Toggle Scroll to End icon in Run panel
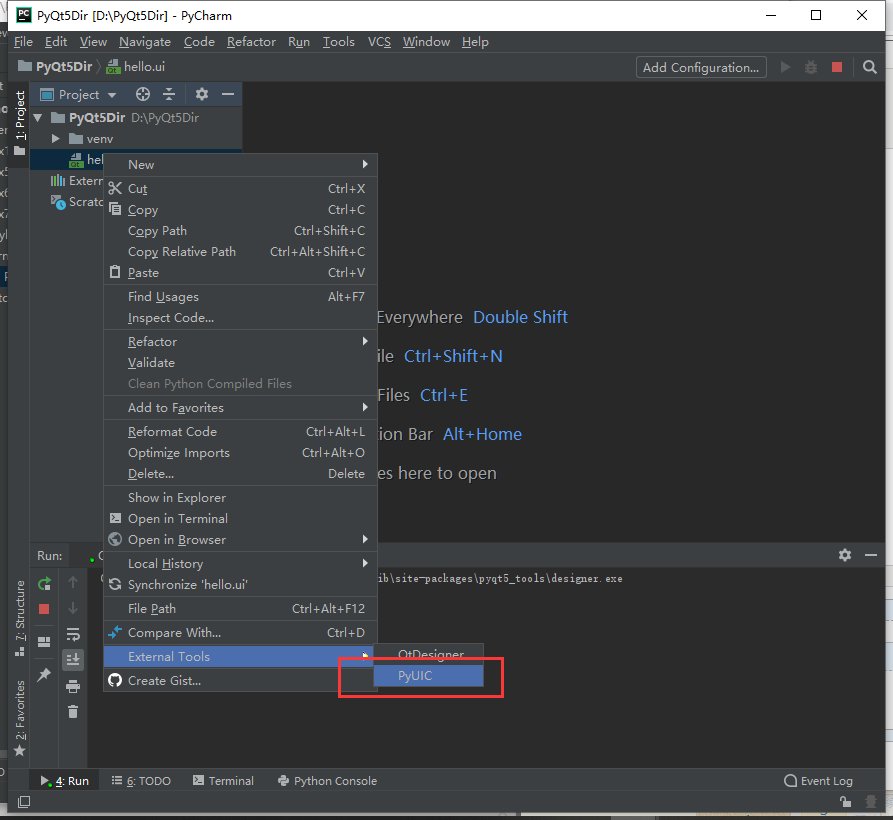893x820 pixels. [x=73, y=659]
